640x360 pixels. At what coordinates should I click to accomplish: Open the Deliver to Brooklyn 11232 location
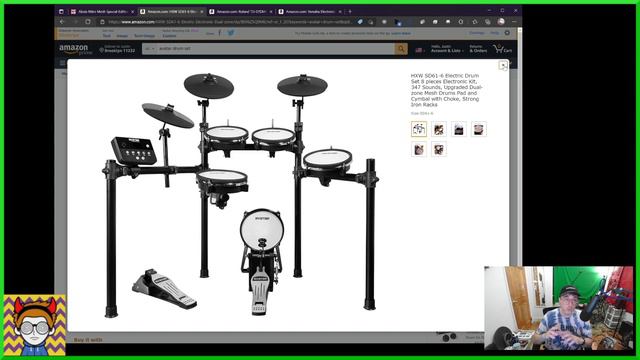click(117, 49)
